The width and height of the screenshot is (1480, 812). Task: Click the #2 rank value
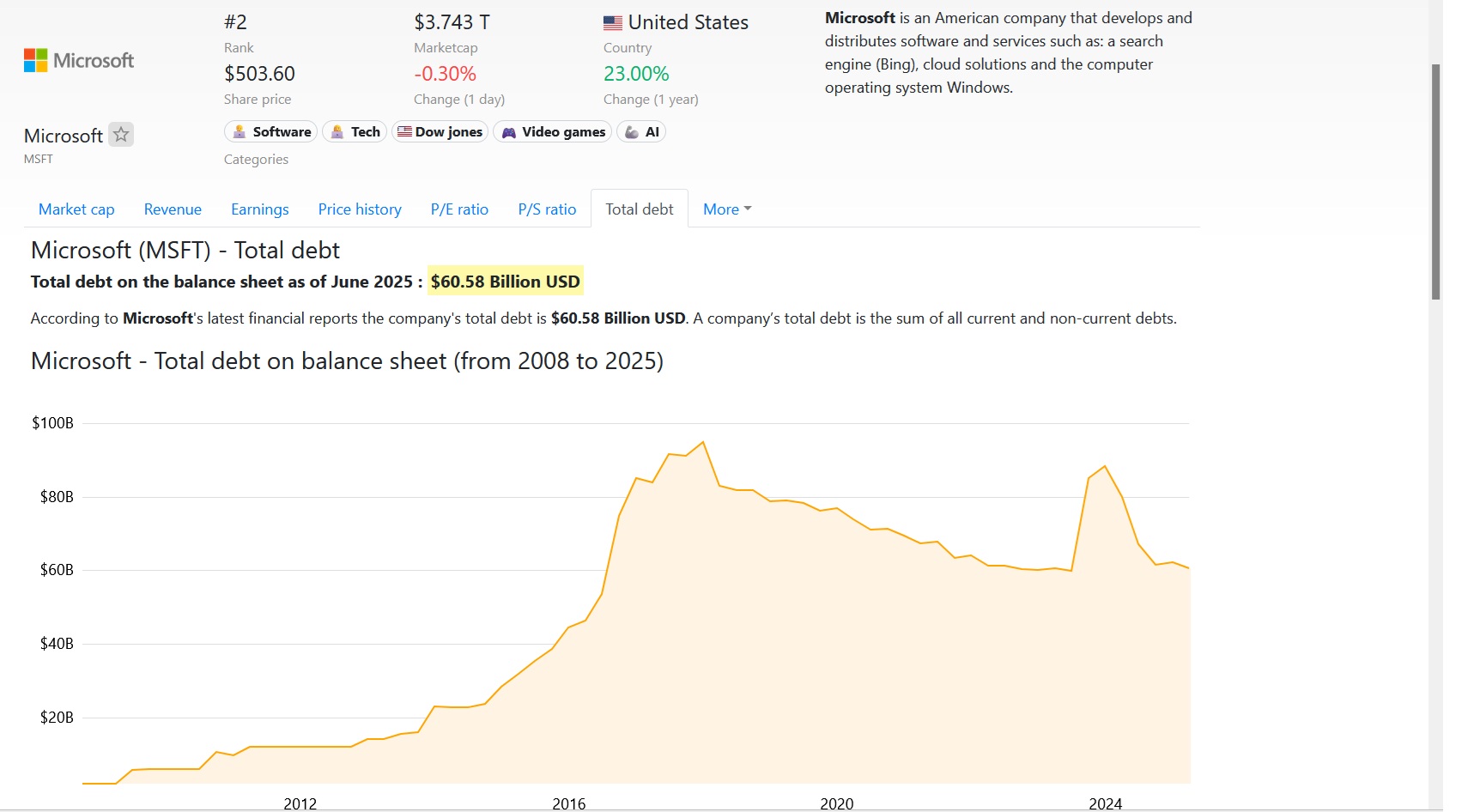point(235,22)
